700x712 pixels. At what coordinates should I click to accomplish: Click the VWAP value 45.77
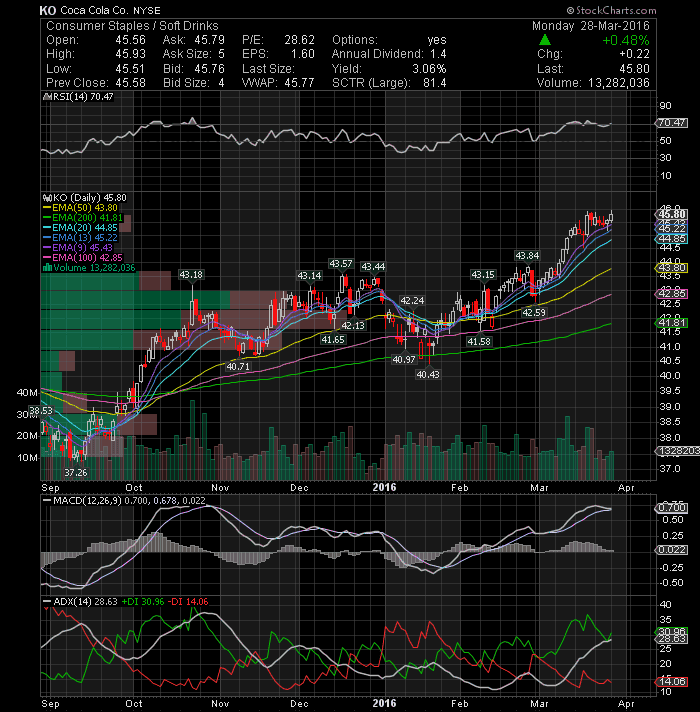click(300, 83)
